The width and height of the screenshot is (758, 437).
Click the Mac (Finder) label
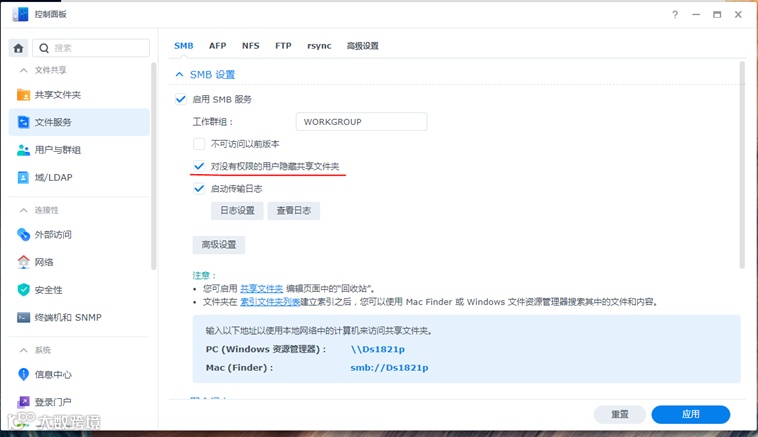pyautogui.click(x=239, y=367)
